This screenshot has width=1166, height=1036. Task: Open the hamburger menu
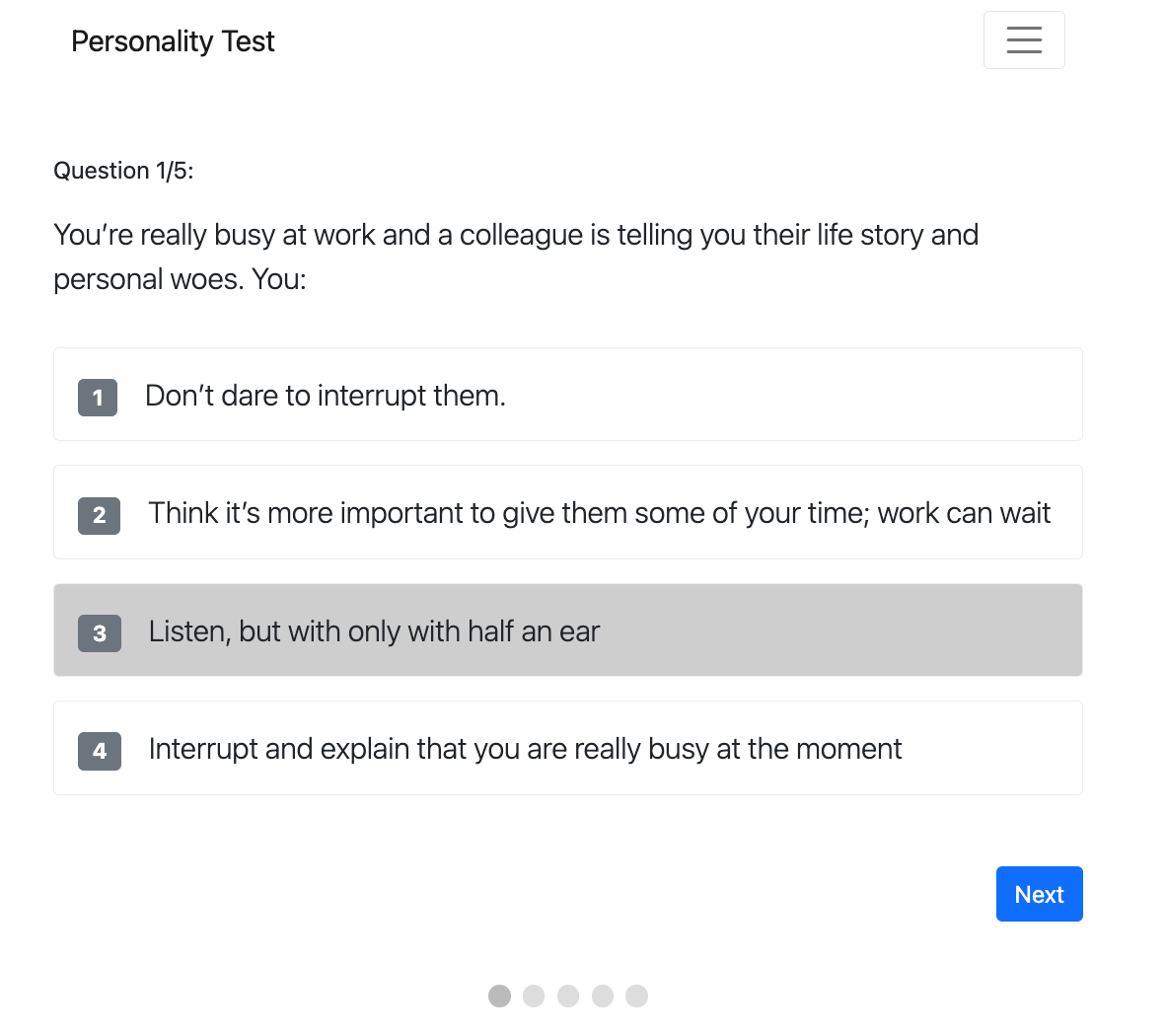(1024, 39)
